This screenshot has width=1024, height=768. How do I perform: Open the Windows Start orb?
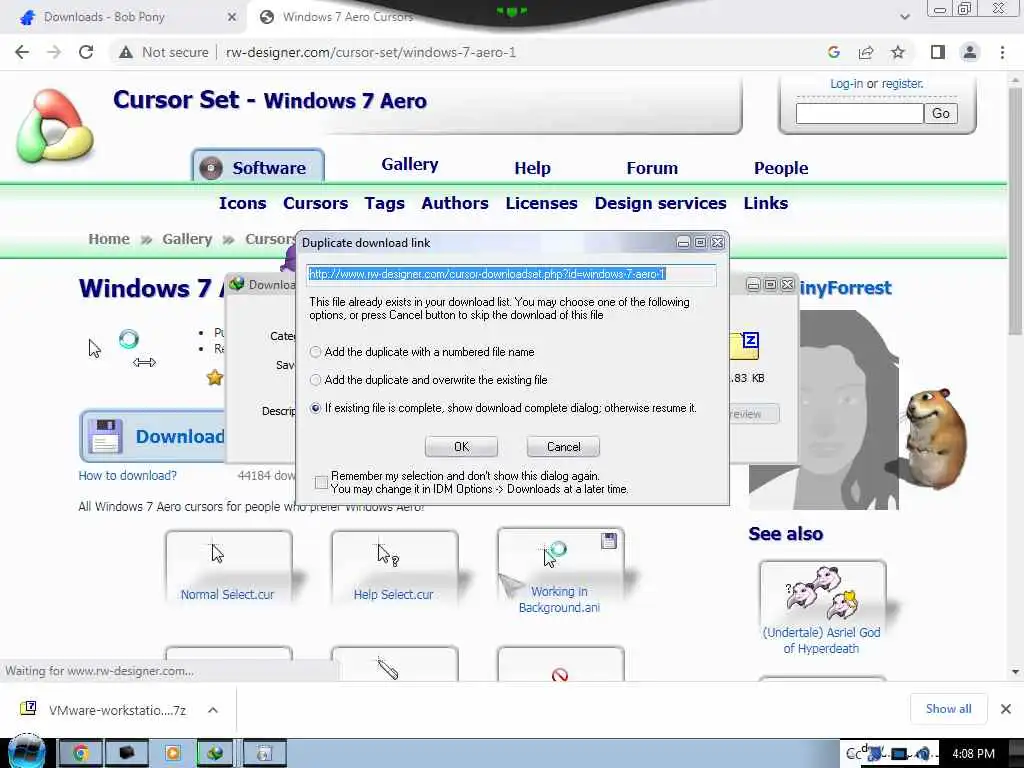(27, 753)
